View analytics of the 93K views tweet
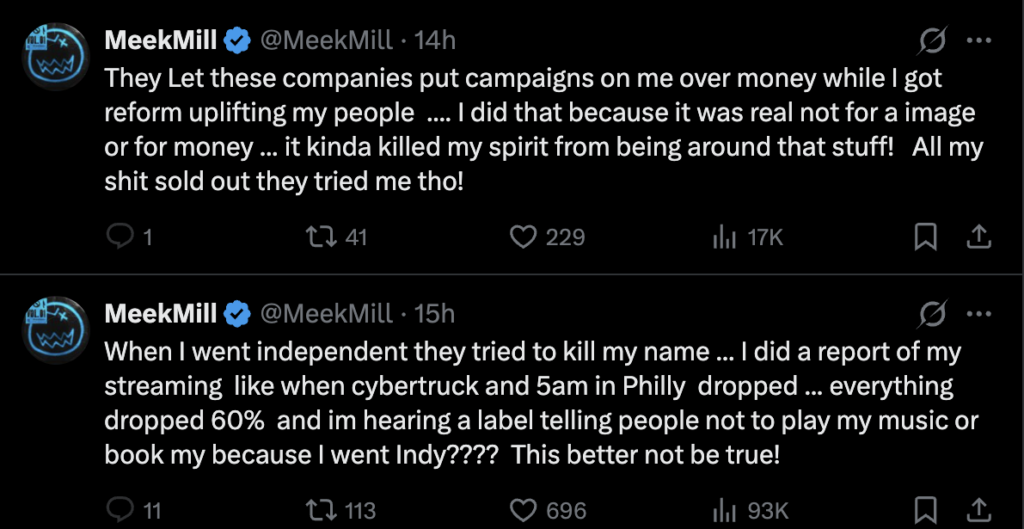 (723, 510)
